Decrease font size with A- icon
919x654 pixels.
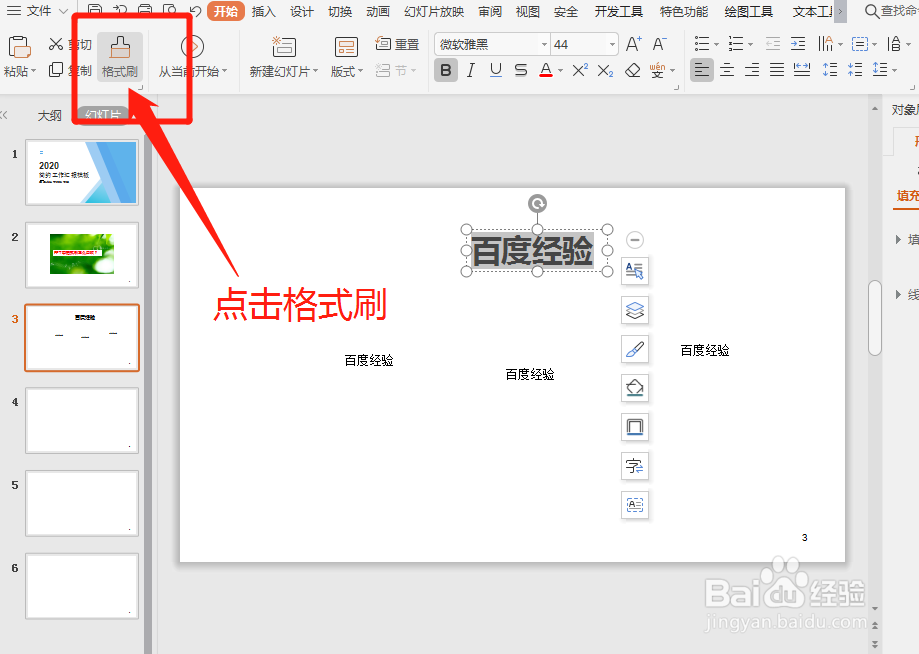tap(659, 44)
